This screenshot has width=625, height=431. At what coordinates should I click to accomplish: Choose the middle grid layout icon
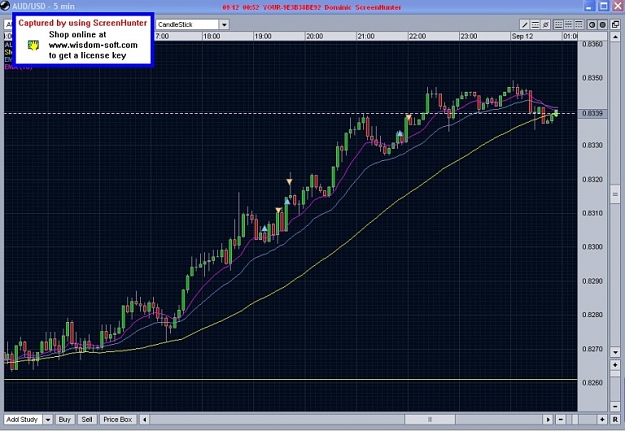(x=568, y=25)
